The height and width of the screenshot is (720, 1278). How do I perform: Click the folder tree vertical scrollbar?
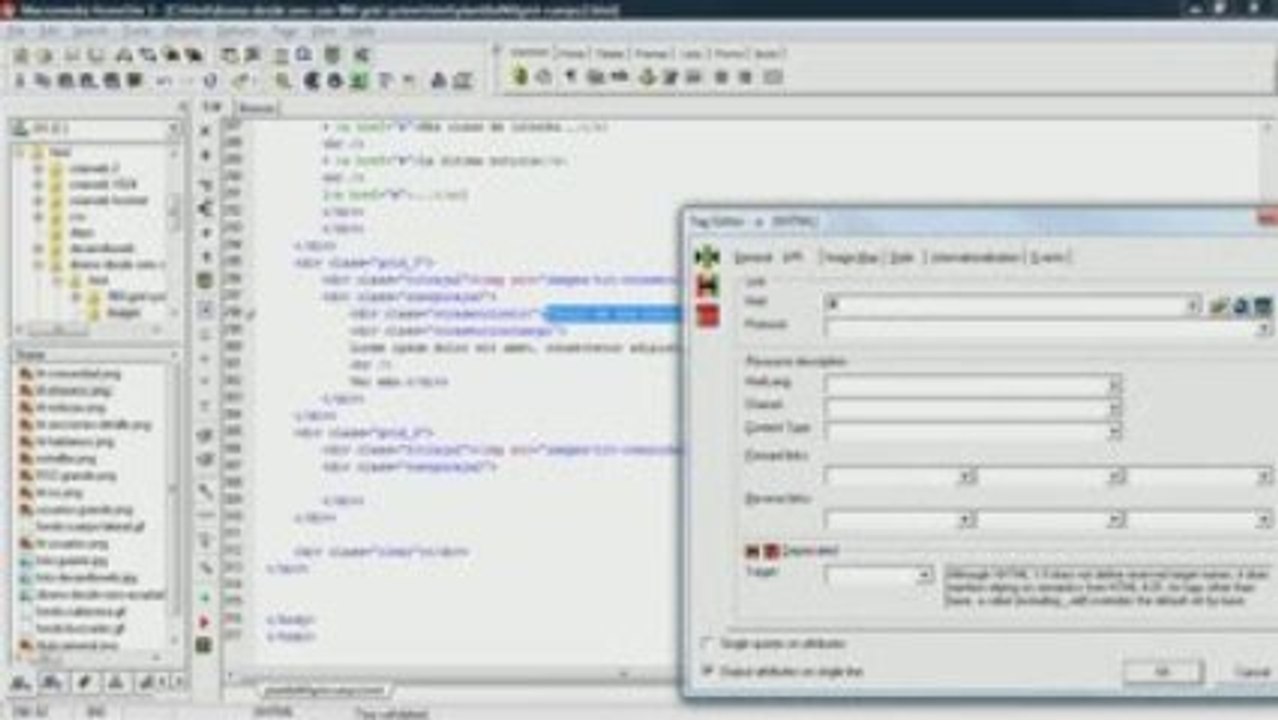(x=174, y=230)
